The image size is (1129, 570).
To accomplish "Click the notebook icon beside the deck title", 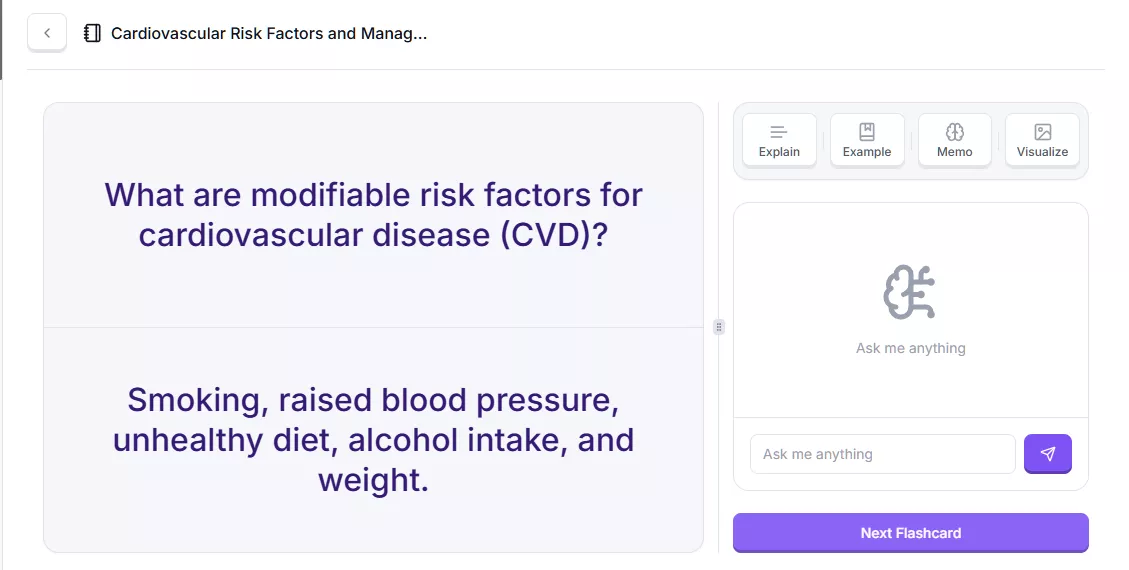I will 93,33.
